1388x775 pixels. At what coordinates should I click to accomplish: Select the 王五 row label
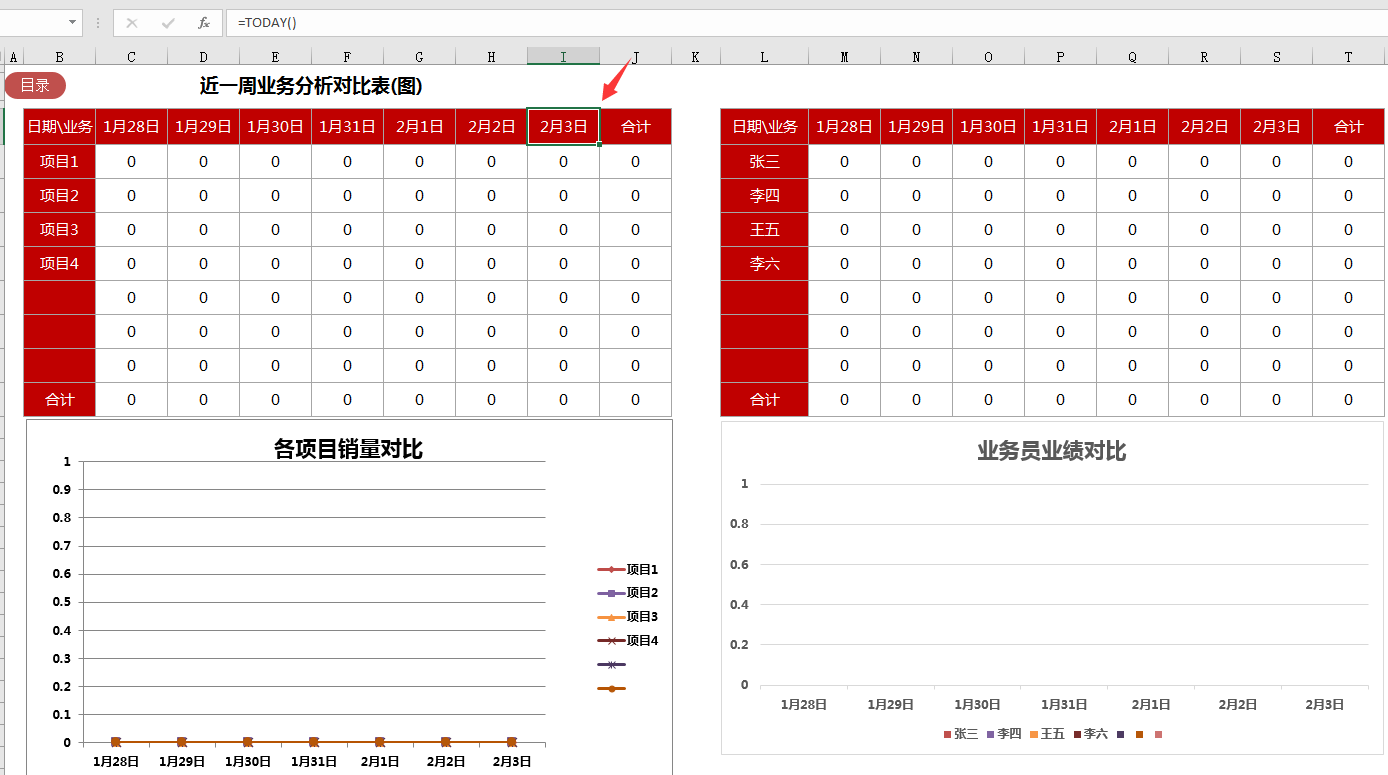[764, 230]
